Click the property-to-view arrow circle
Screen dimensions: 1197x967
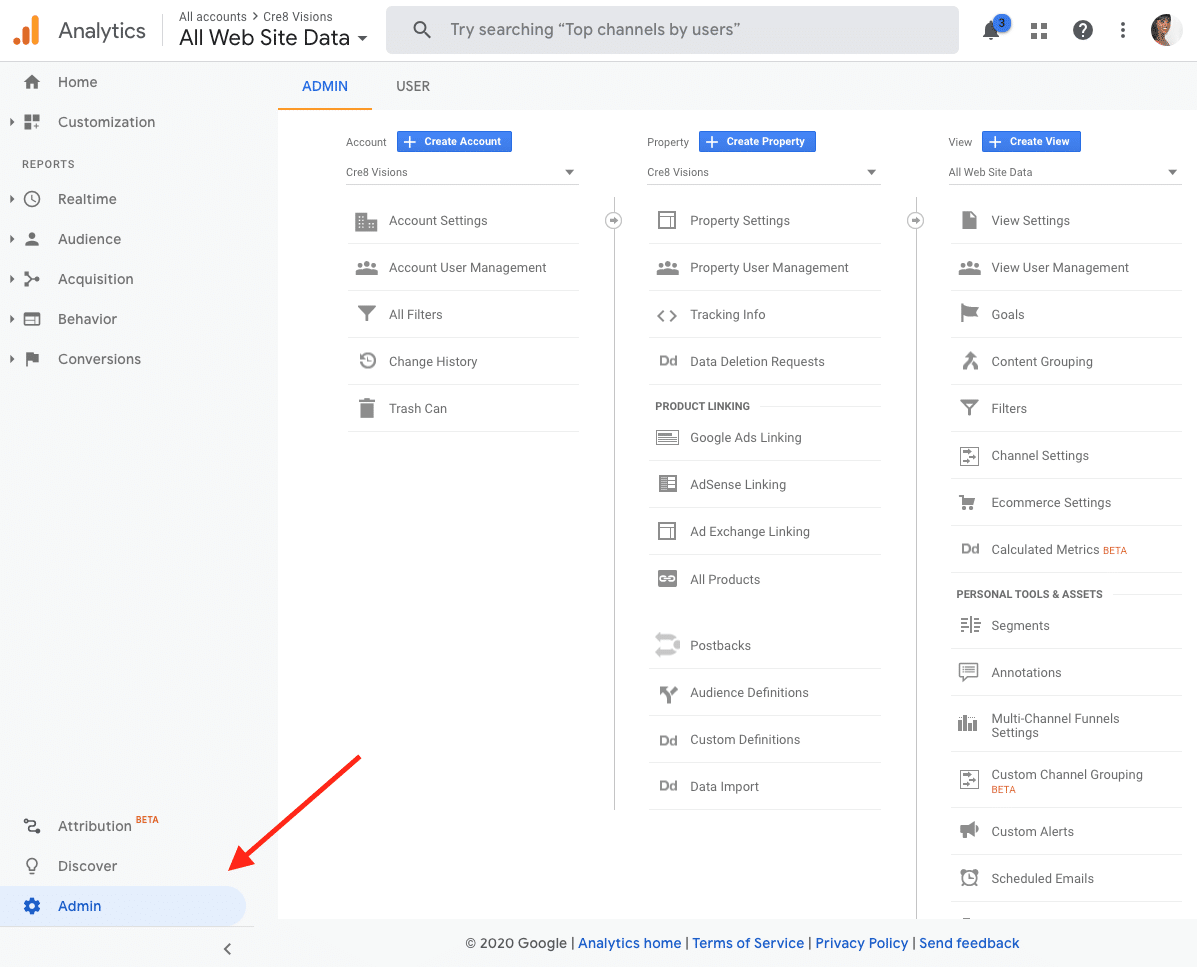915,221
